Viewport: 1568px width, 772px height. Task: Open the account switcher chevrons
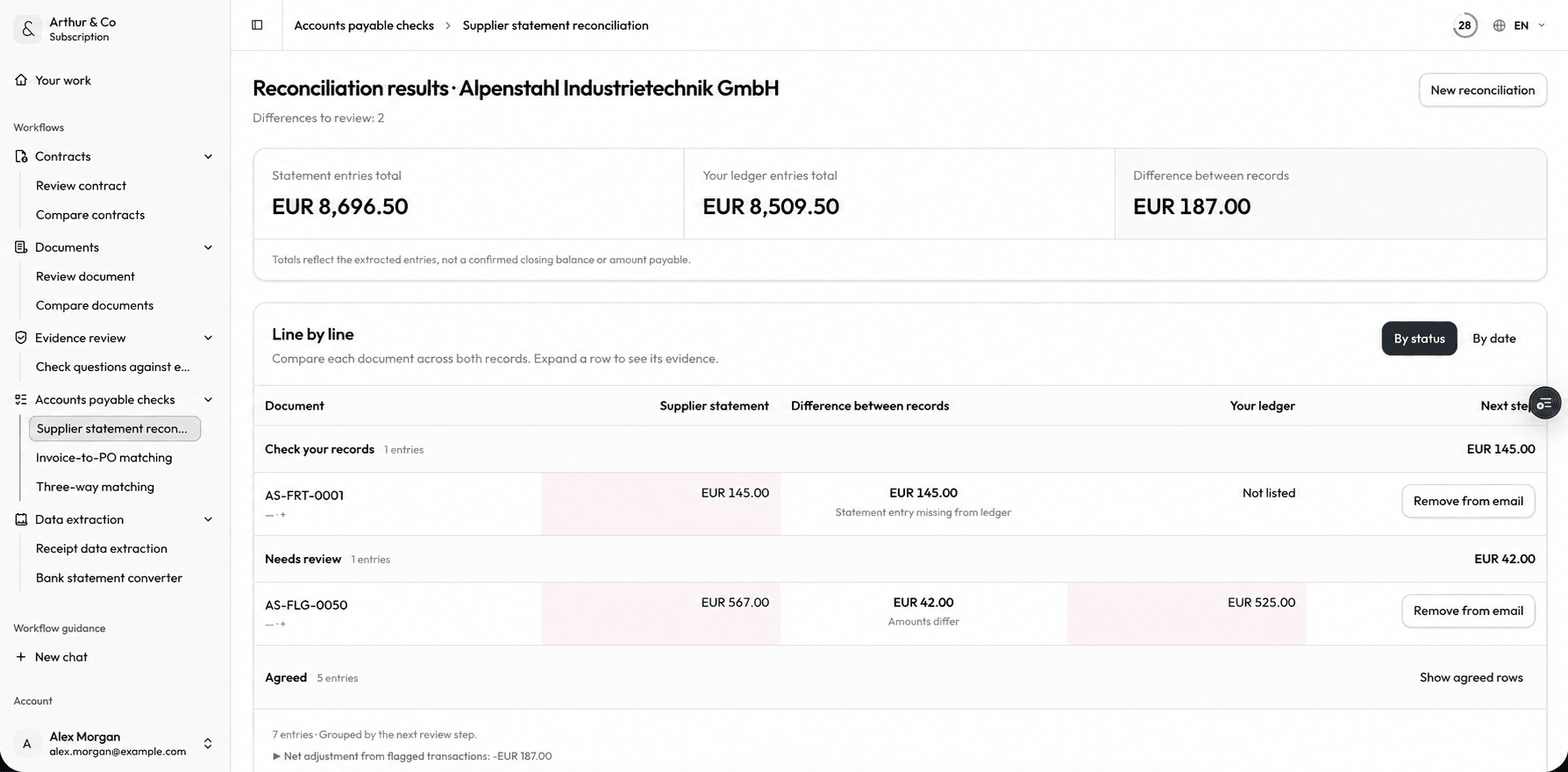click(x=208, y=744)
